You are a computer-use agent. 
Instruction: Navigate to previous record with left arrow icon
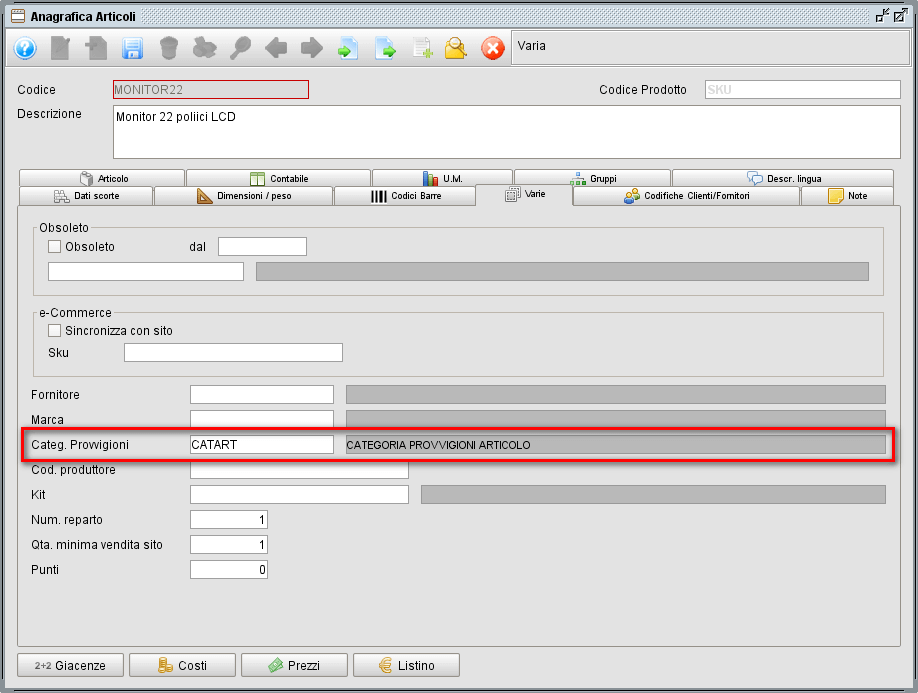pos(276,48)
